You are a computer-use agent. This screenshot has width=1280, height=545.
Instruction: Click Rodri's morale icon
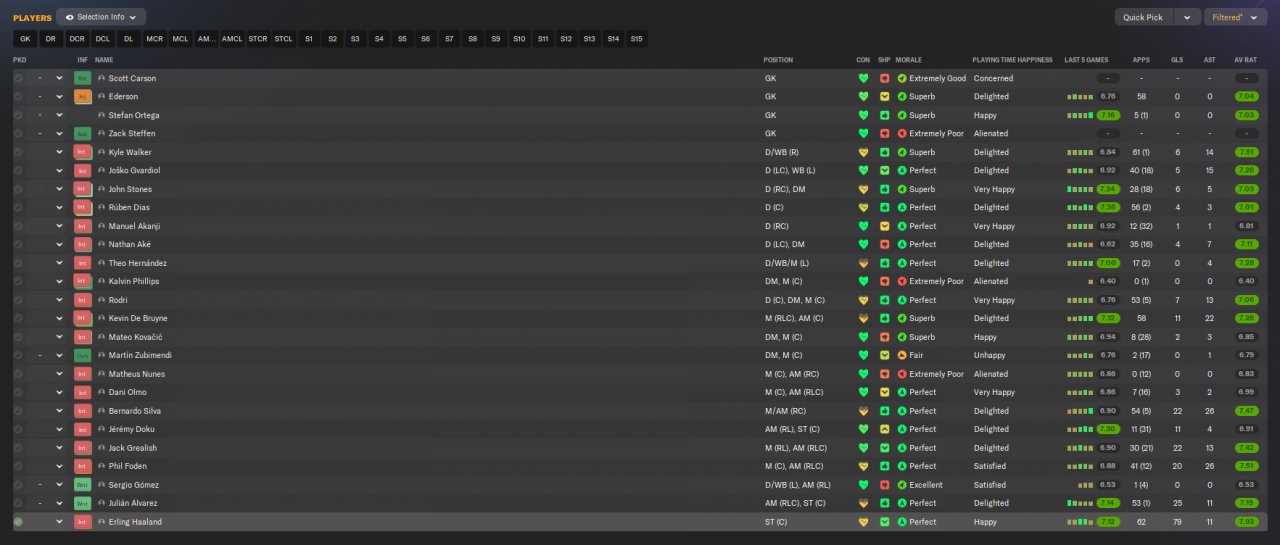click(x=901, y=300)
